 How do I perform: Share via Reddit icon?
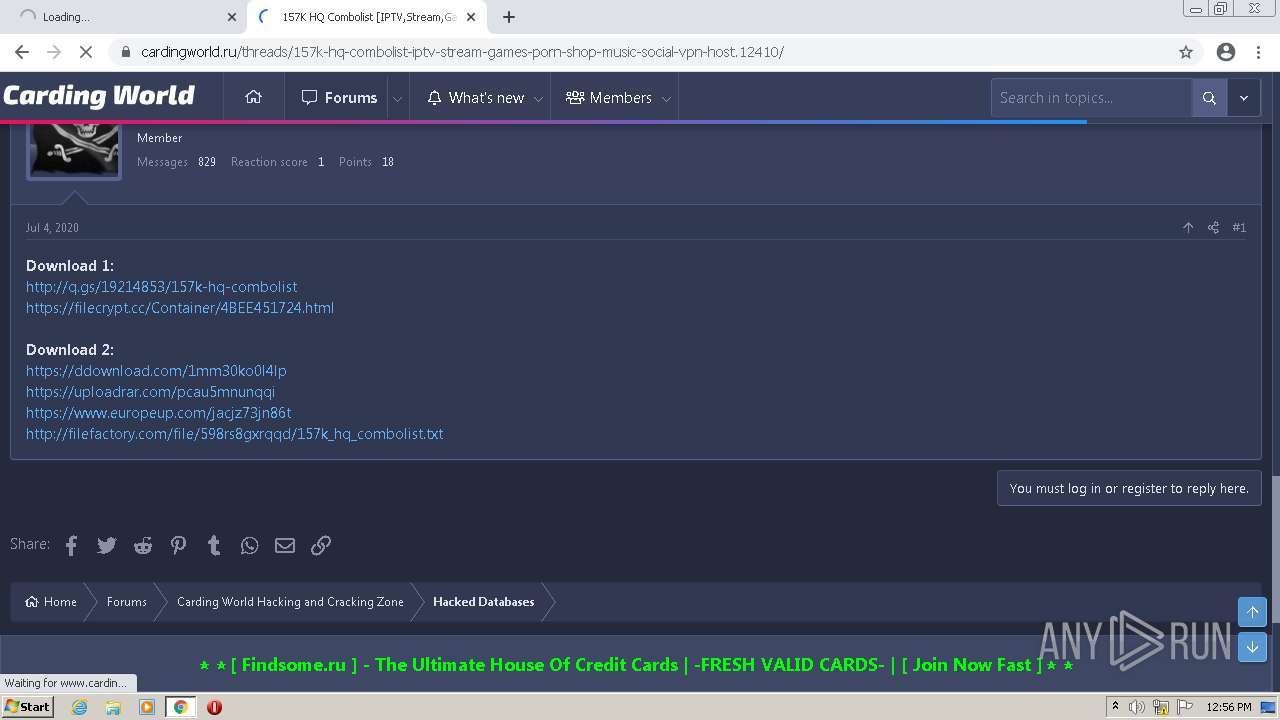coord(143,545)
